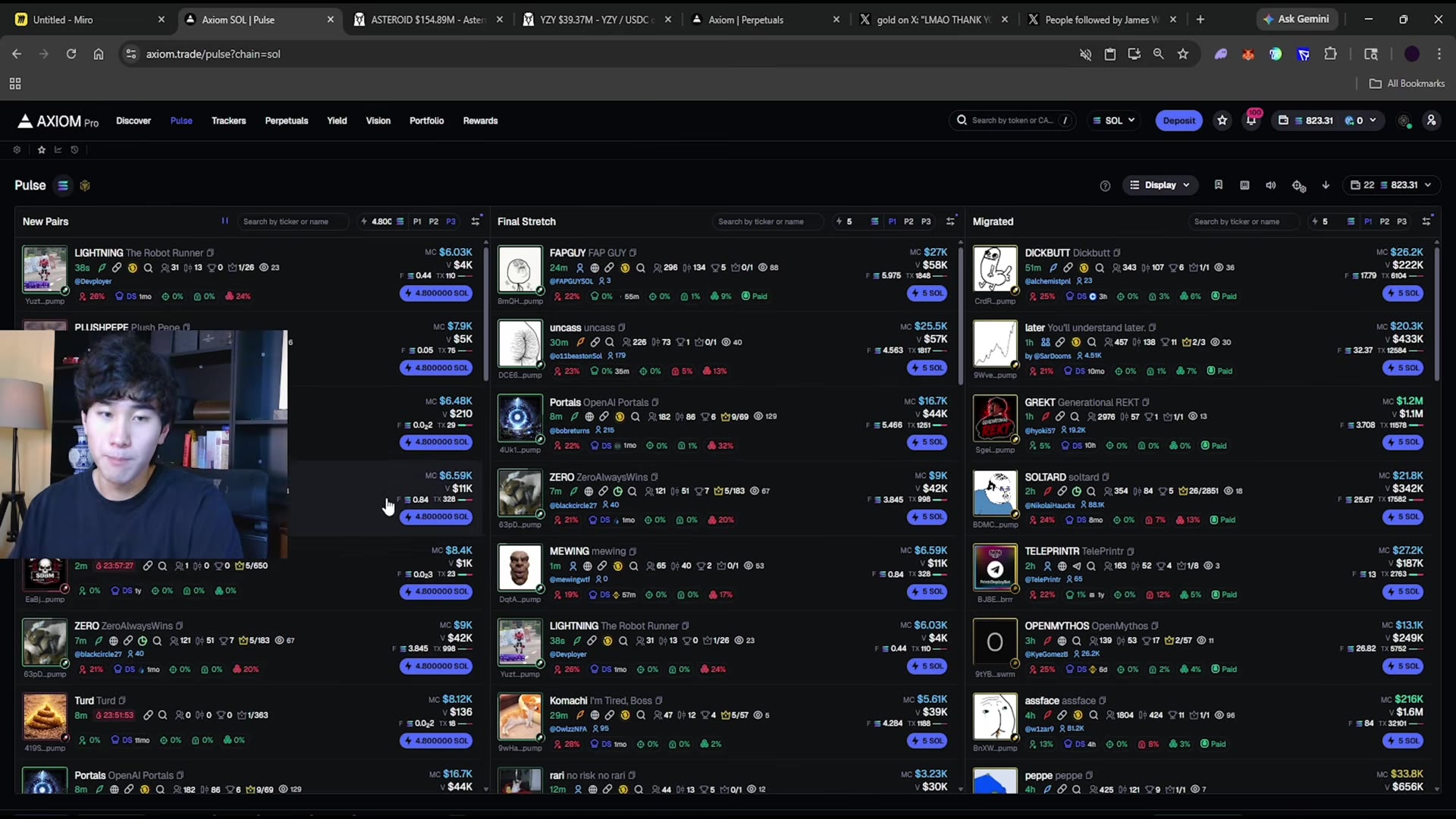Select P2 preset in Final Stretch
The width and height of the screenshot is (1456, 819).
coord(908,221)
